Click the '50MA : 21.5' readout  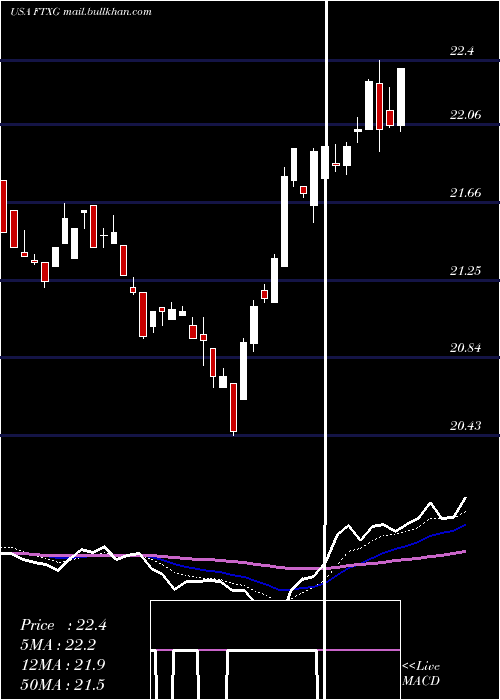(63, 684)
